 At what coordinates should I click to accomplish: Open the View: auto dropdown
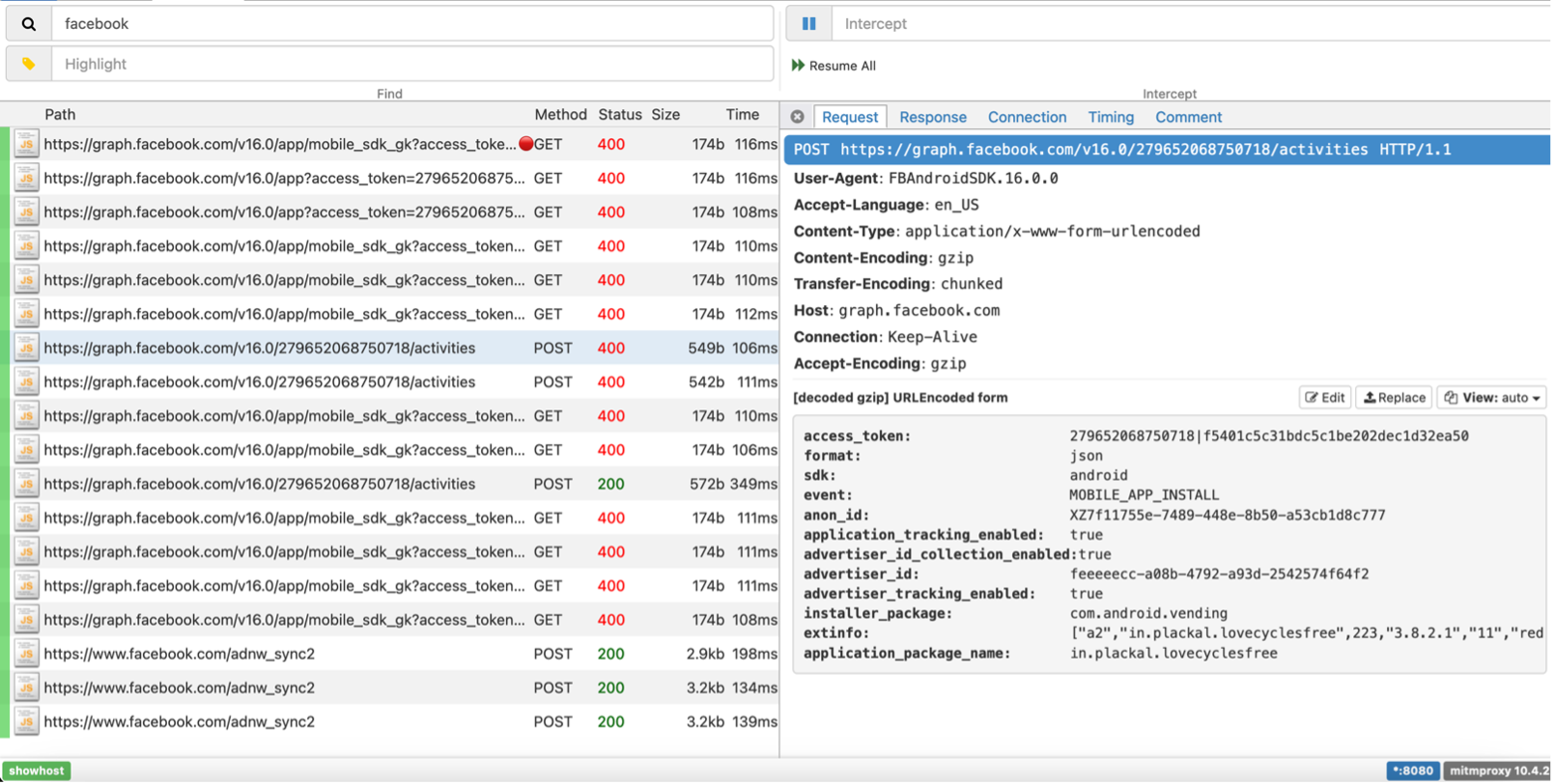pyautogui.click(x=1492, y=398)
